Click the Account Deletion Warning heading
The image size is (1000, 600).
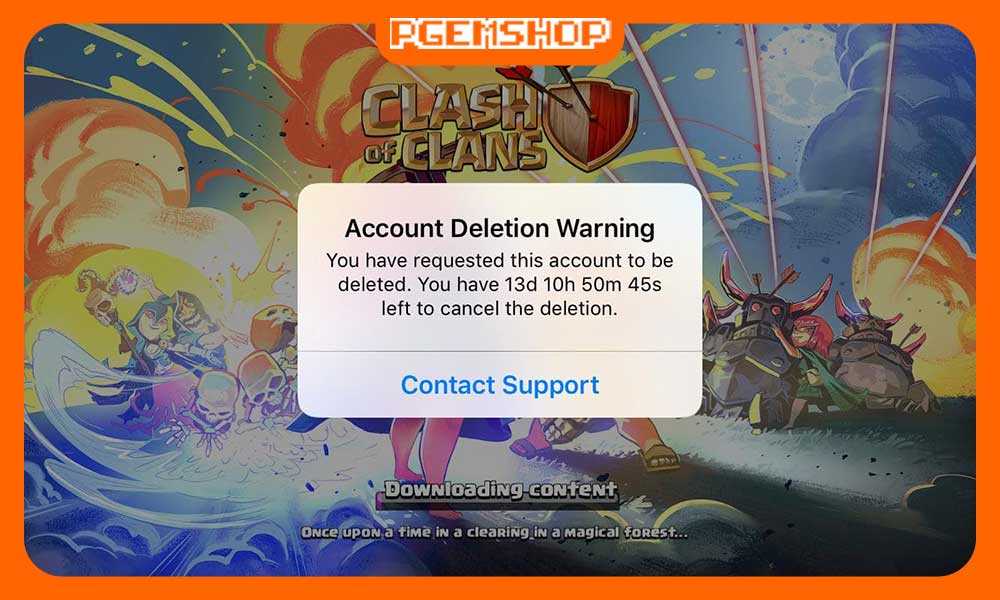499,228
